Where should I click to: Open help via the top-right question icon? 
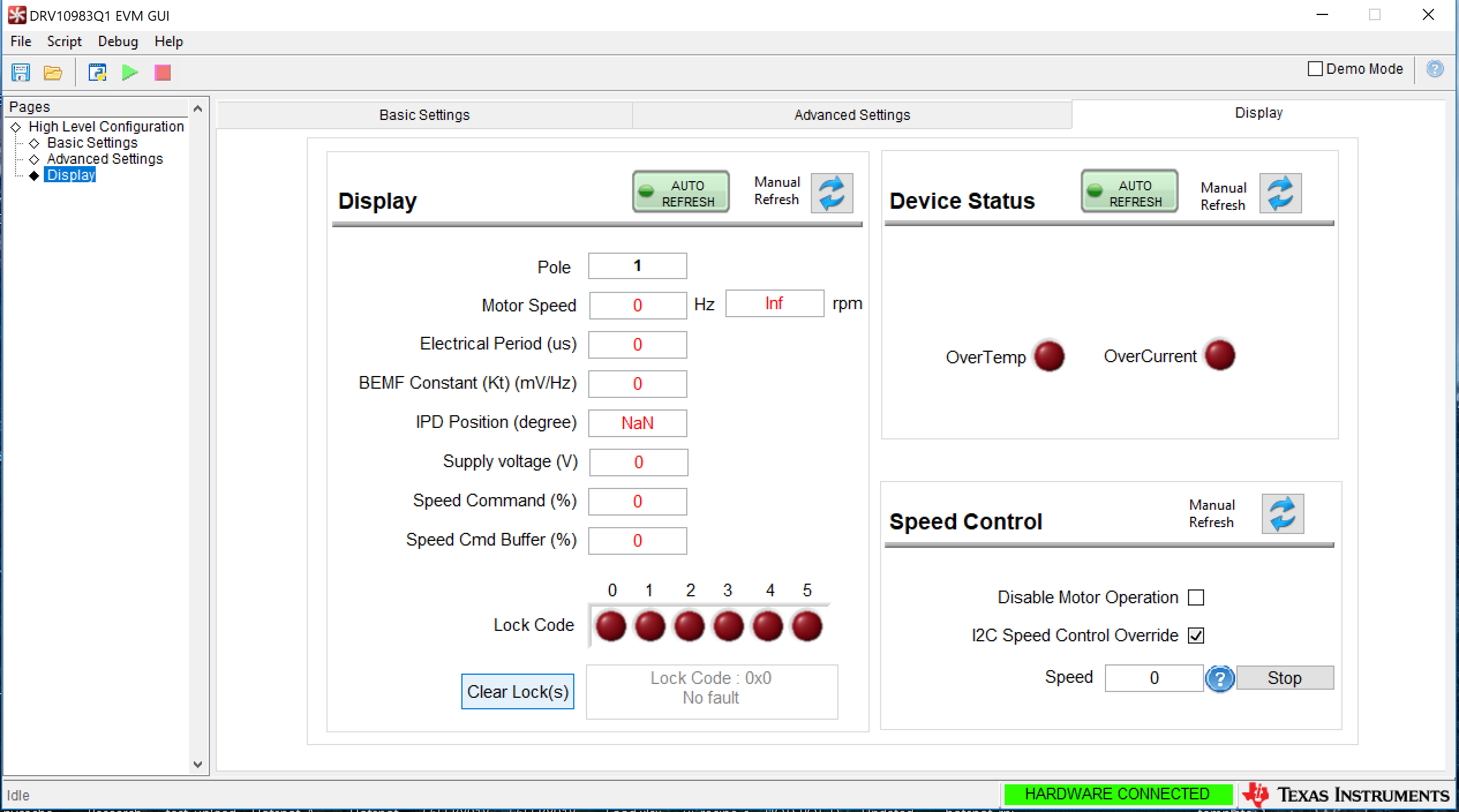[x=1435, y=69]
